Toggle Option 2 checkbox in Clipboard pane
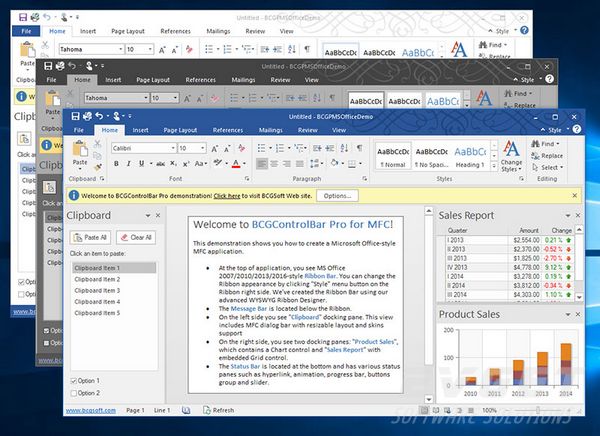The height and width of the screenshot is (436, 600). 73,393
